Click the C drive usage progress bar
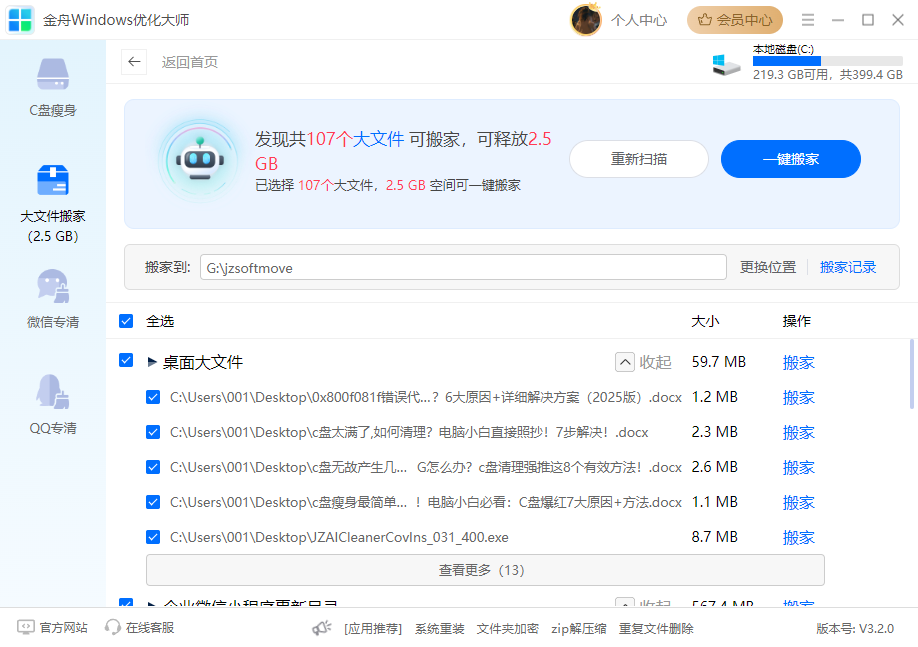Screen dimensions: 918x647 tap(827, 61)
